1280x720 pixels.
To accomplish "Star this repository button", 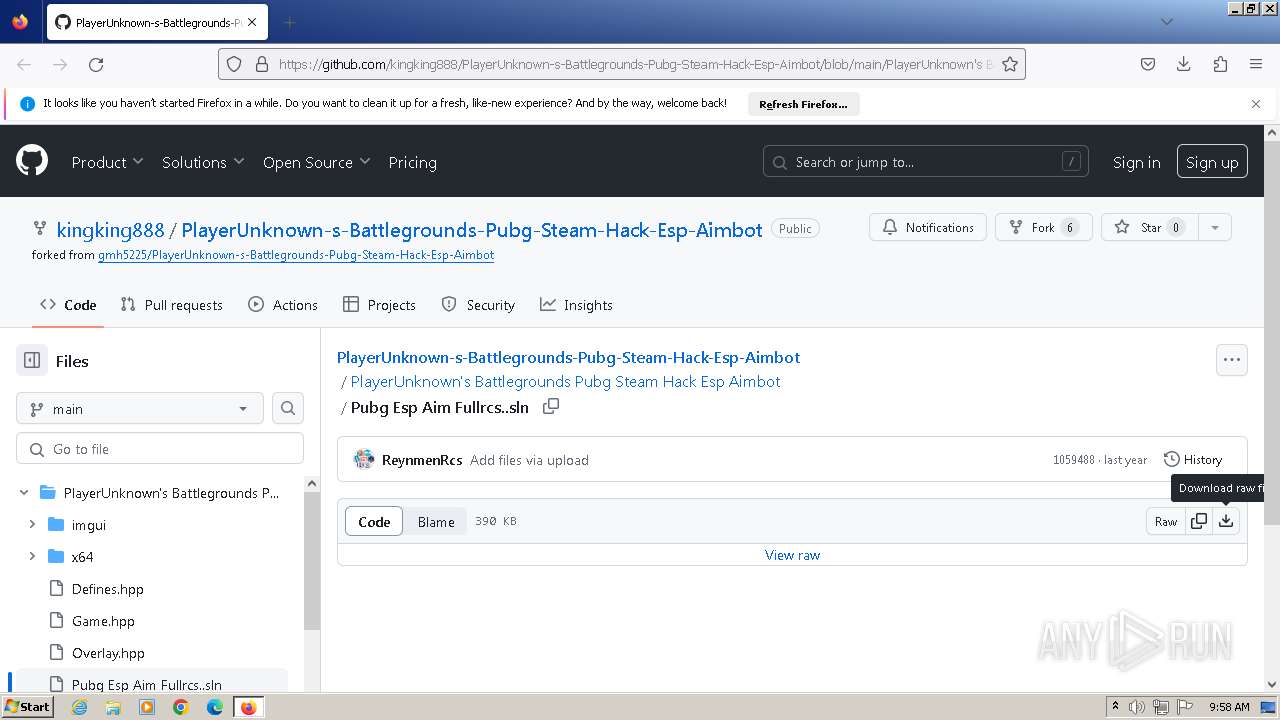I will 1150,227.
